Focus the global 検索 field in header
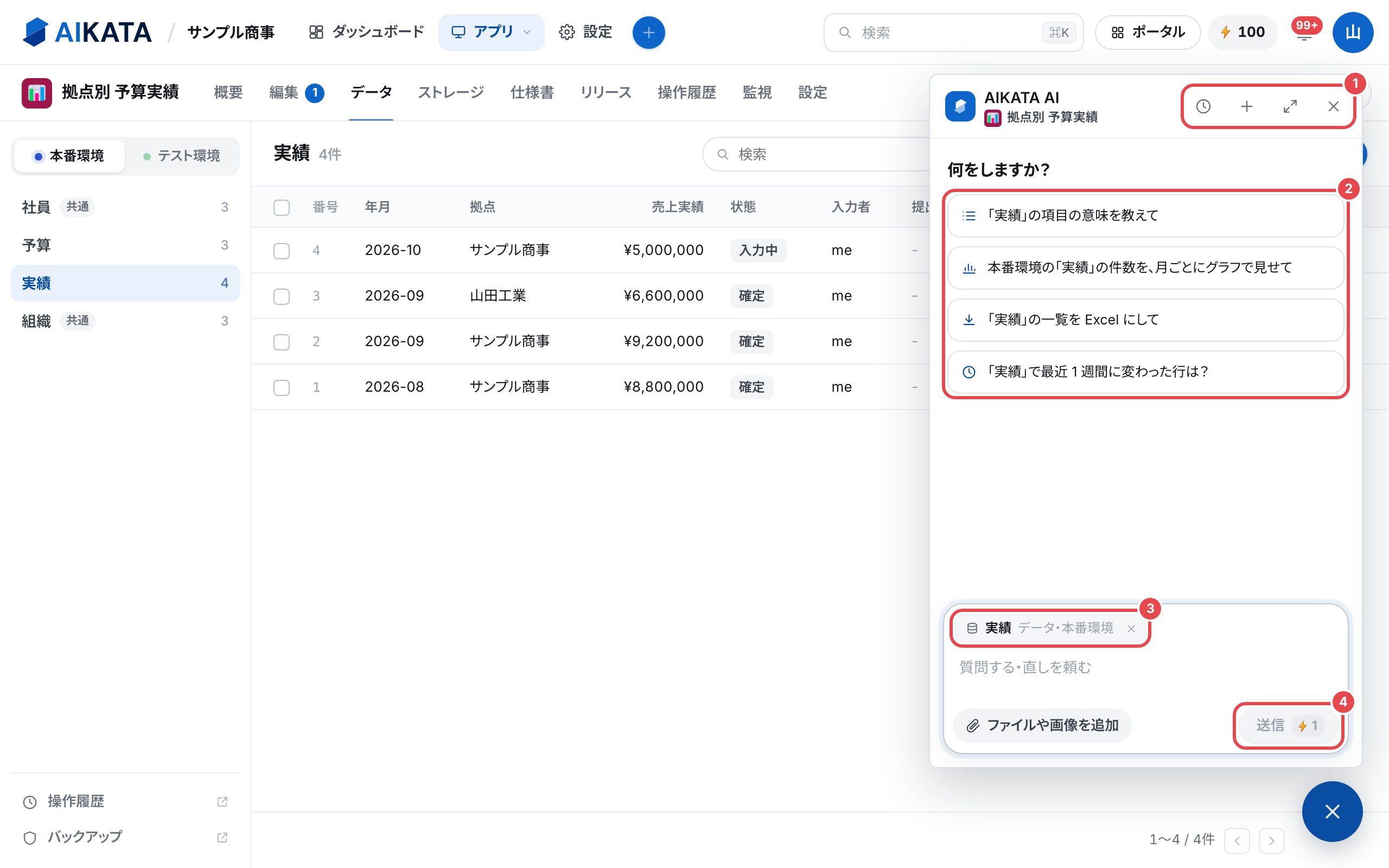 pos(953,33)
